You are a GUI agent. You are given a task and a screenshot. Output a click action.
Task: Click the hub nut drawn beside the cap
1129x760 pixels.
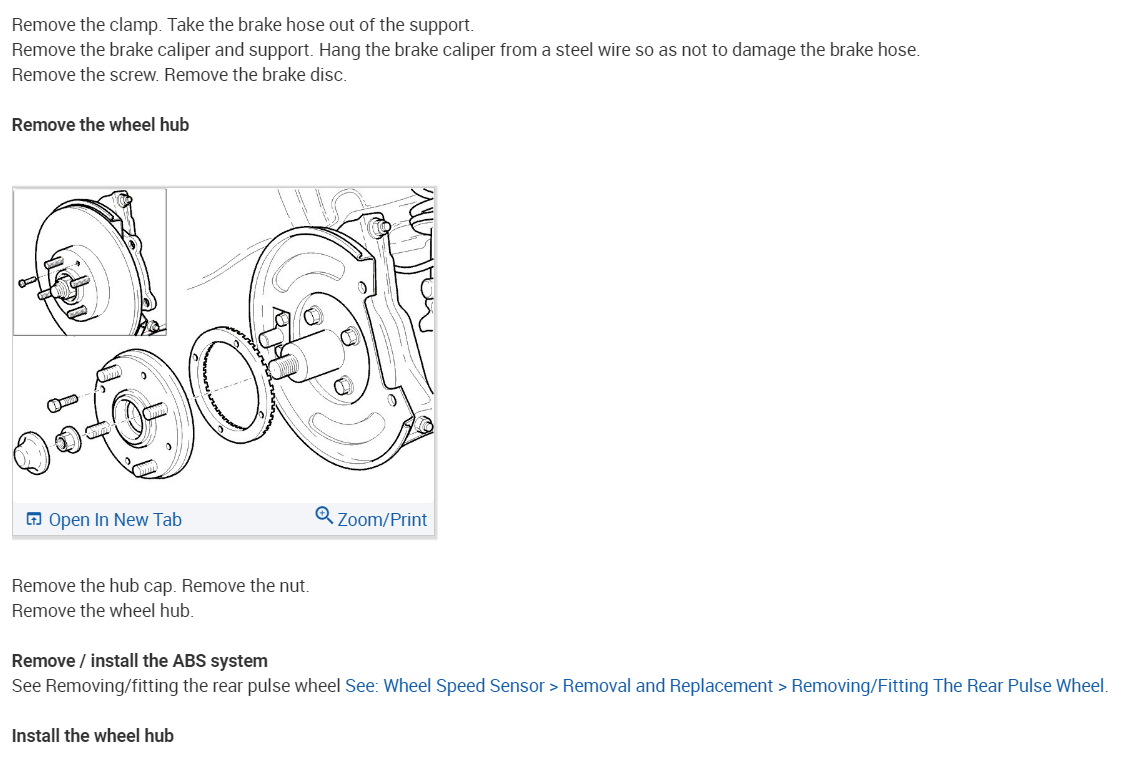click(x=68, y=439)
